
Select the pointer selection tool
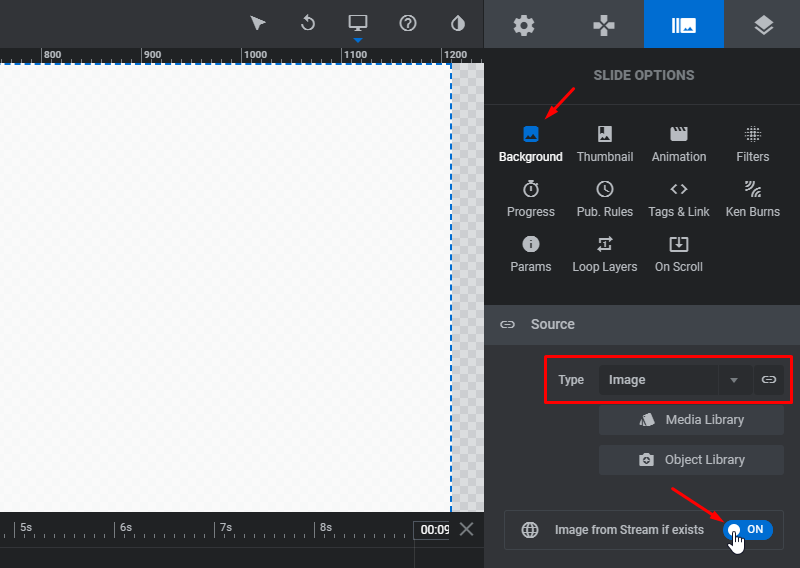pos(258,23)
